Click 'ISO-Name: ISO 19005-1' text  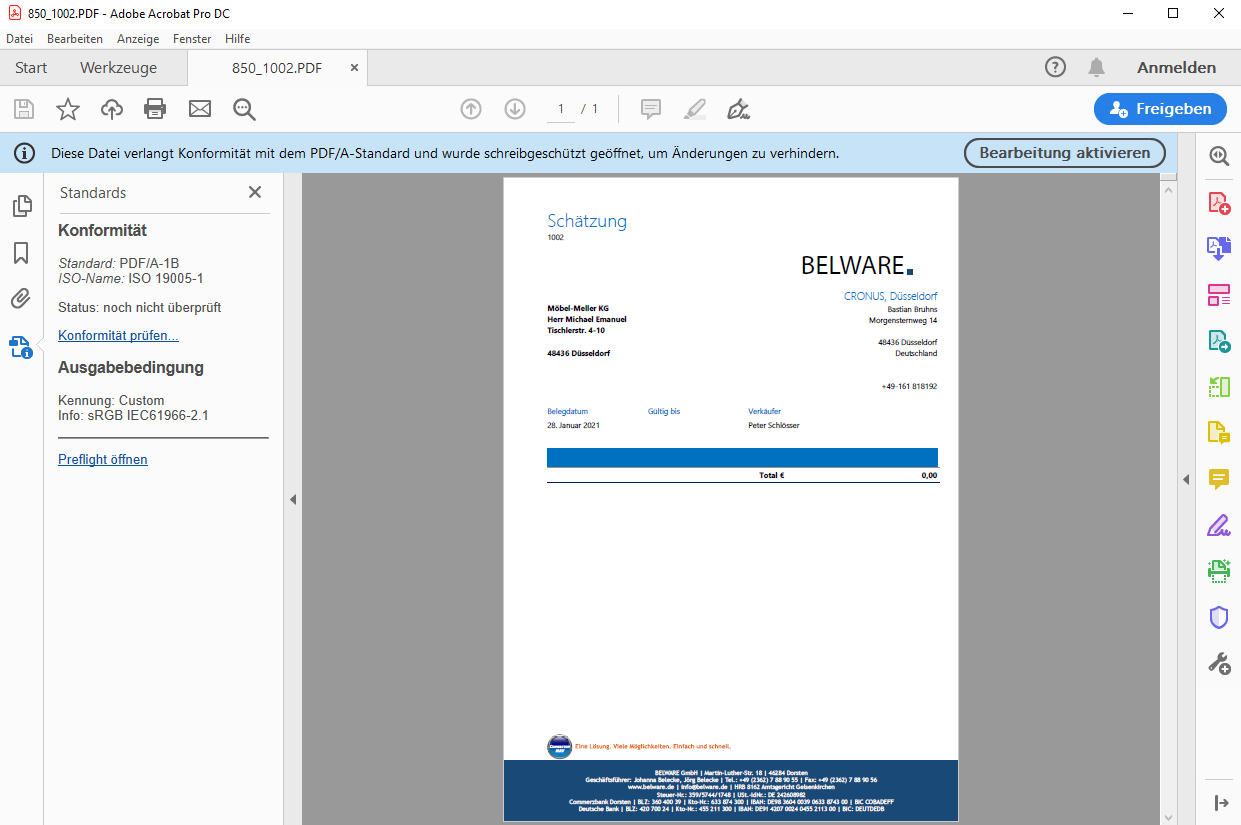131,279
